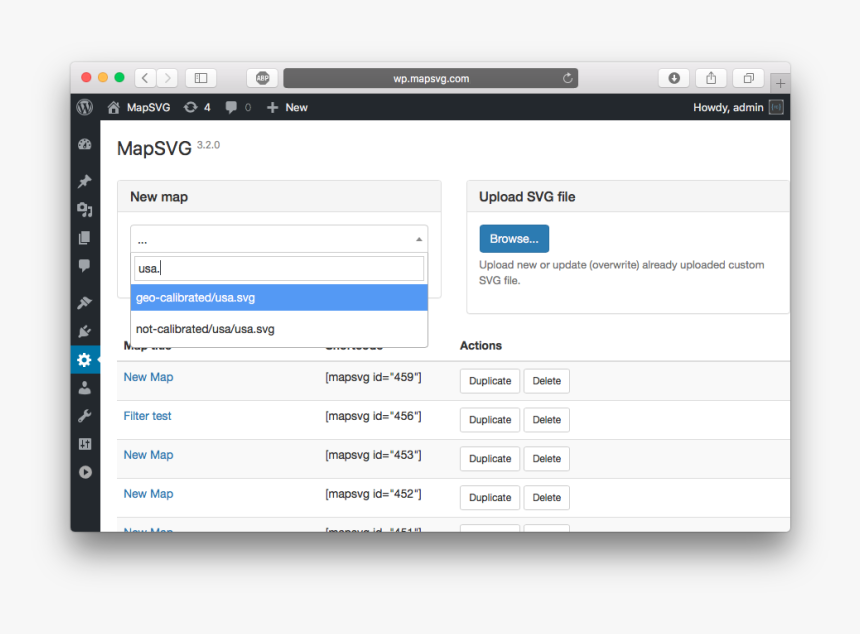
Task: Click the Adblock Plus ABP icon
Action: pos(262,78)
